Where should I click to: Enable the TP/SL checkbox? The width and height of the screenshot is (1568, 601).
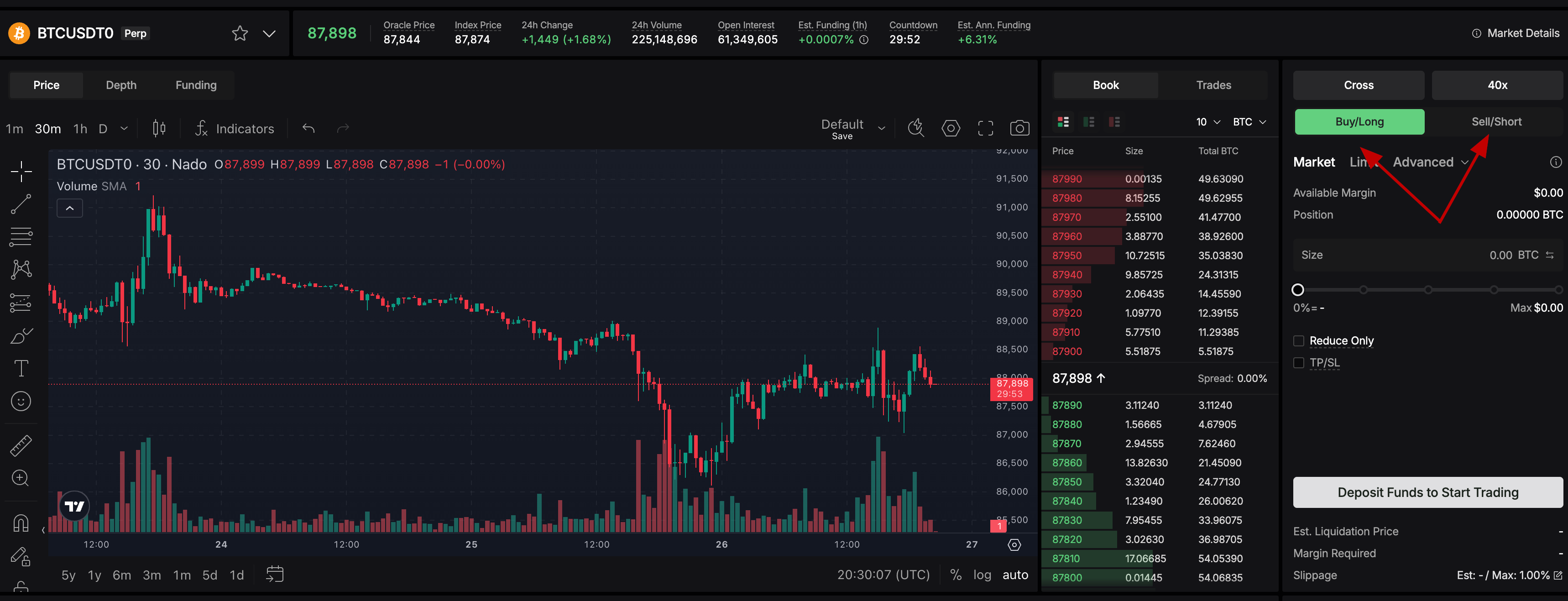[x=1298, y=363]
